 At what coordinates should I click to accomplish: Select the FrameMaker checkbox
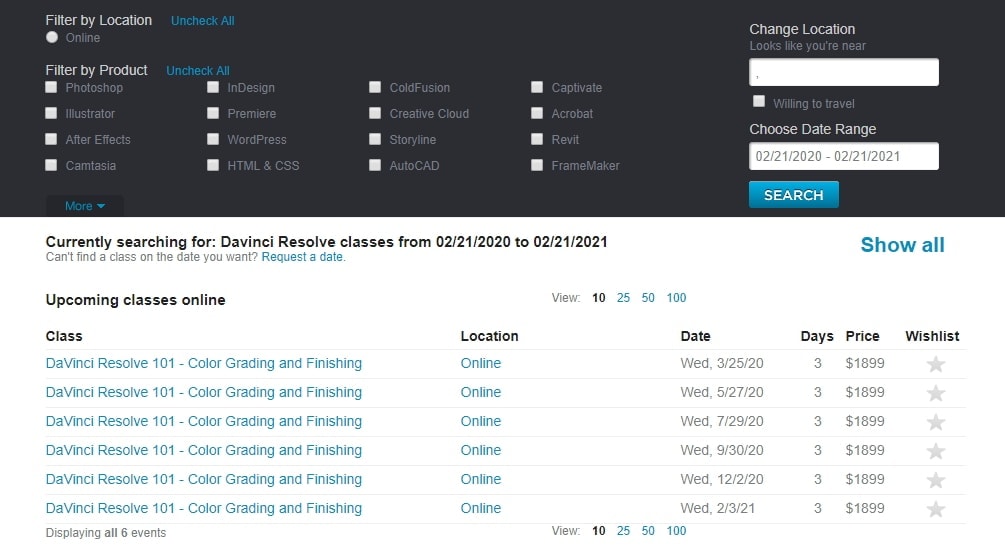pos(537,165)
